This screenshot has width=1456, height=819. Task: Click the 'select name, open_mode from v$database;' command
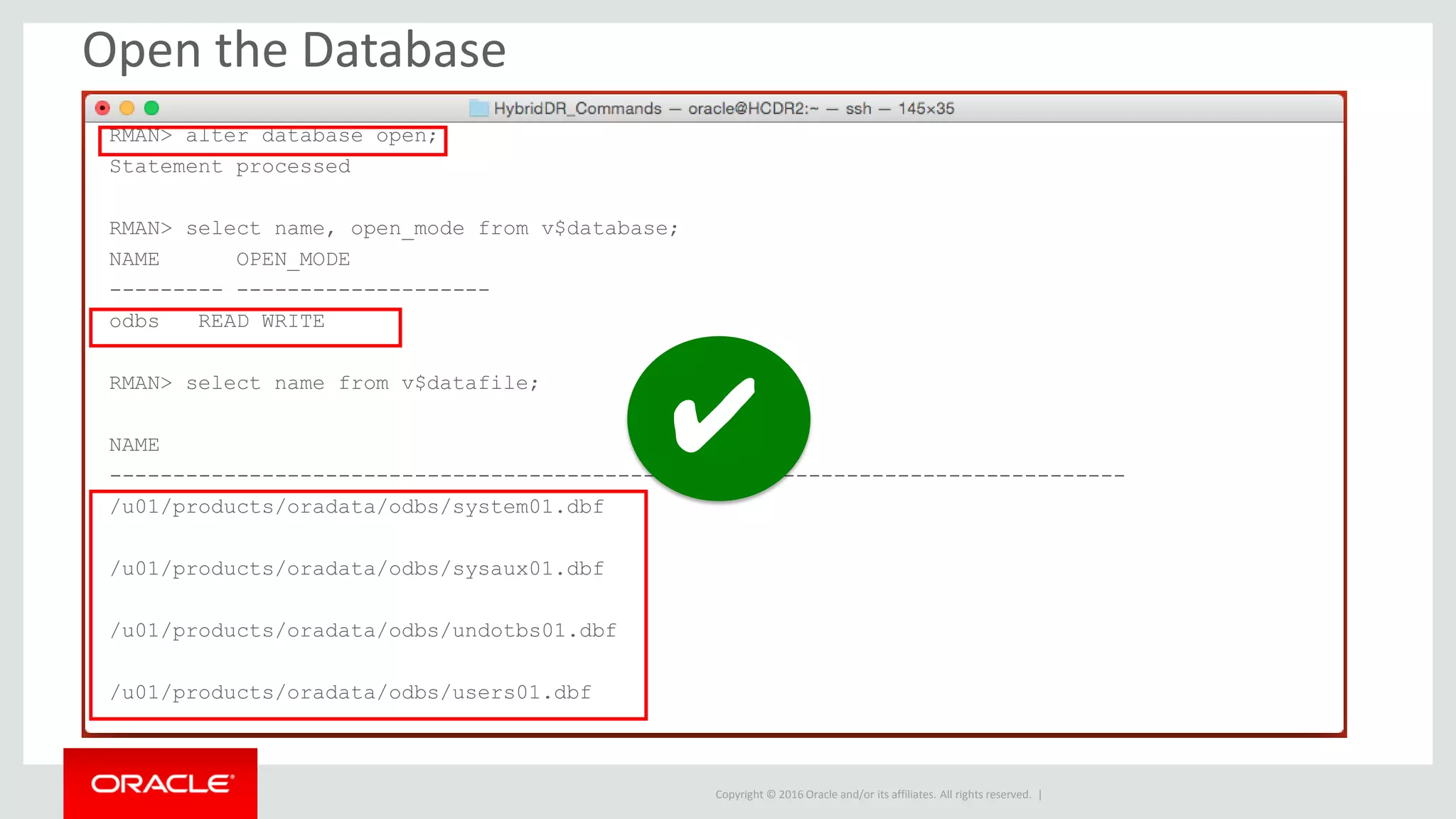[x=394, y=229]
